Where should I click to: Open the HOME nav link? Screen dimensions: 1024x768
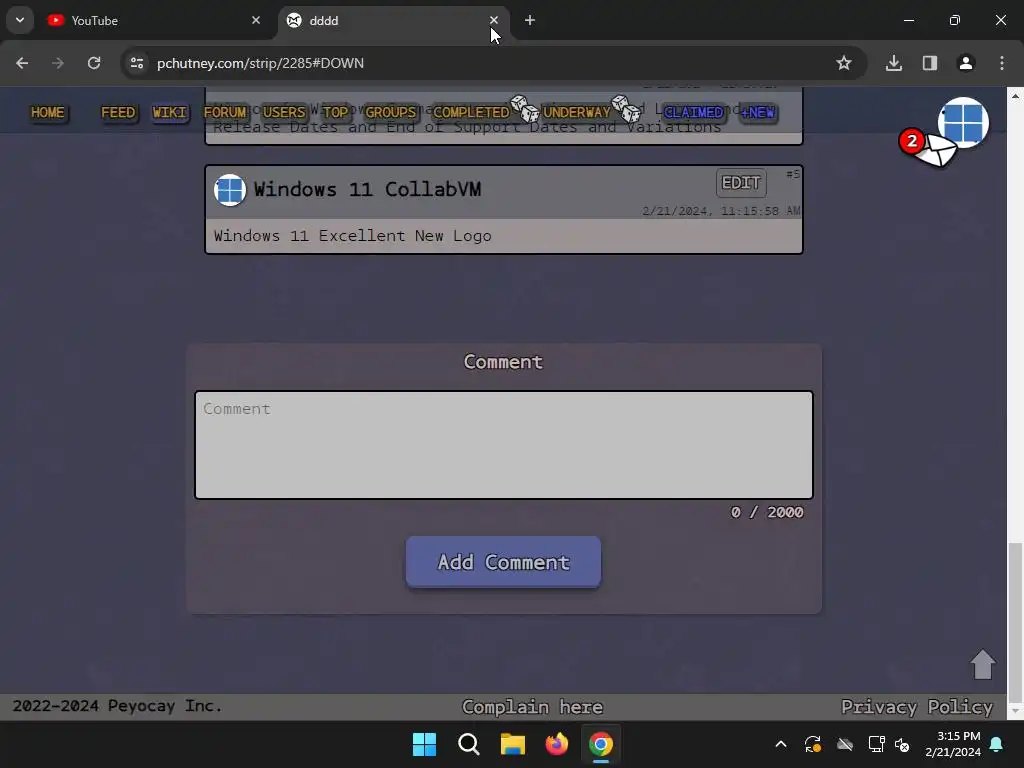[x=48, y=112]
